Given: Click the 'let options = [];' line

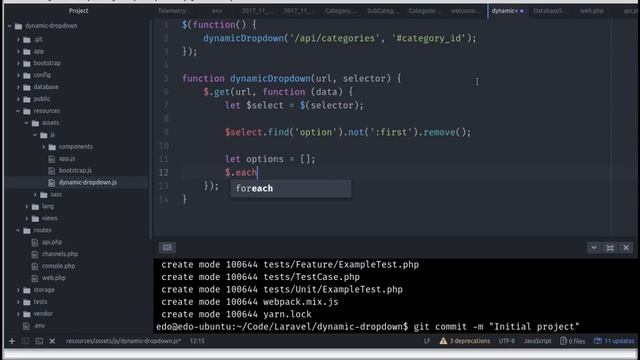Looking at the screenshot, I should (x=270, y=159).
